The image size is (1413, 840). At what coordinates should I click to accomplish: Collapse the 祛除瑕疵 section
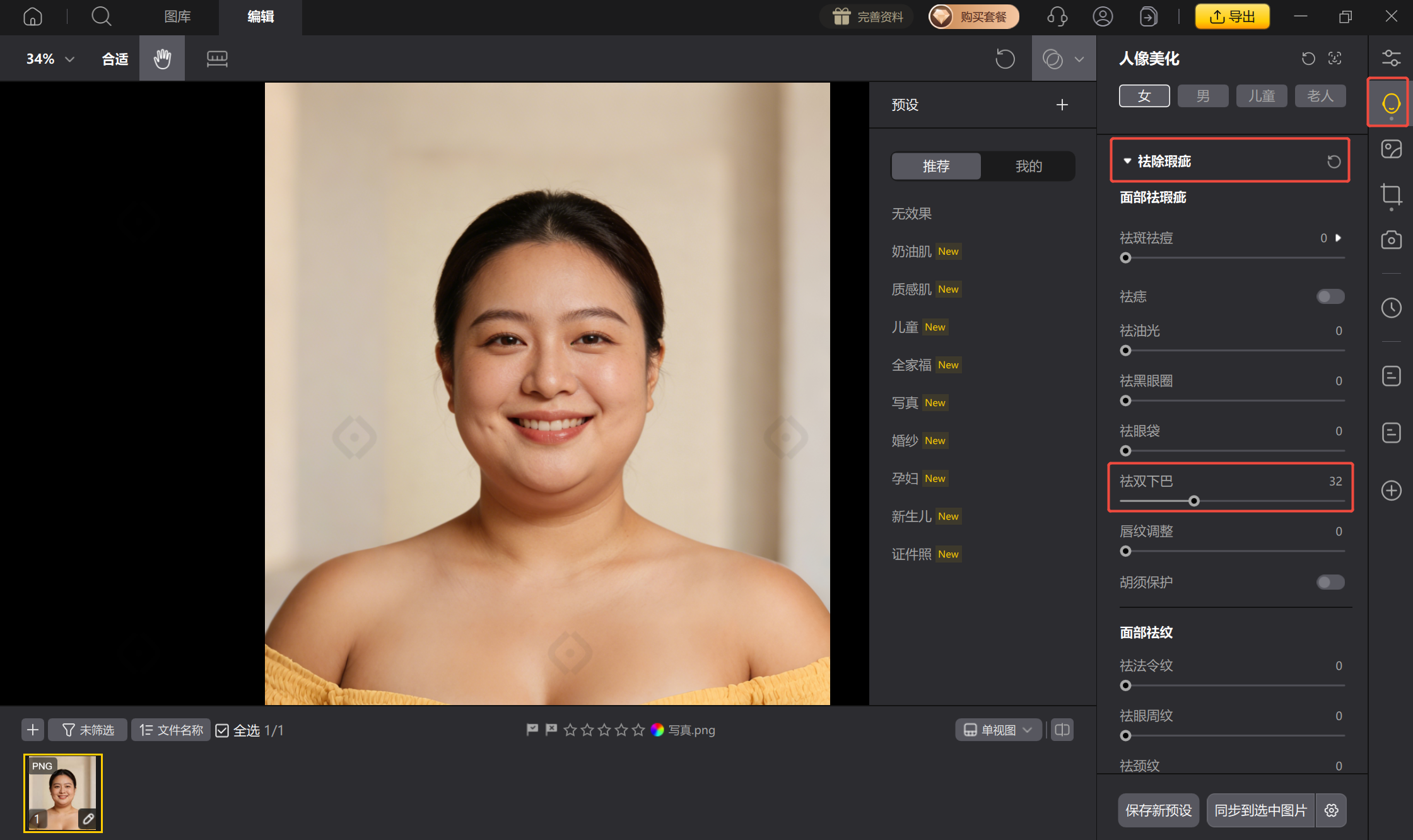point(1127,161)
